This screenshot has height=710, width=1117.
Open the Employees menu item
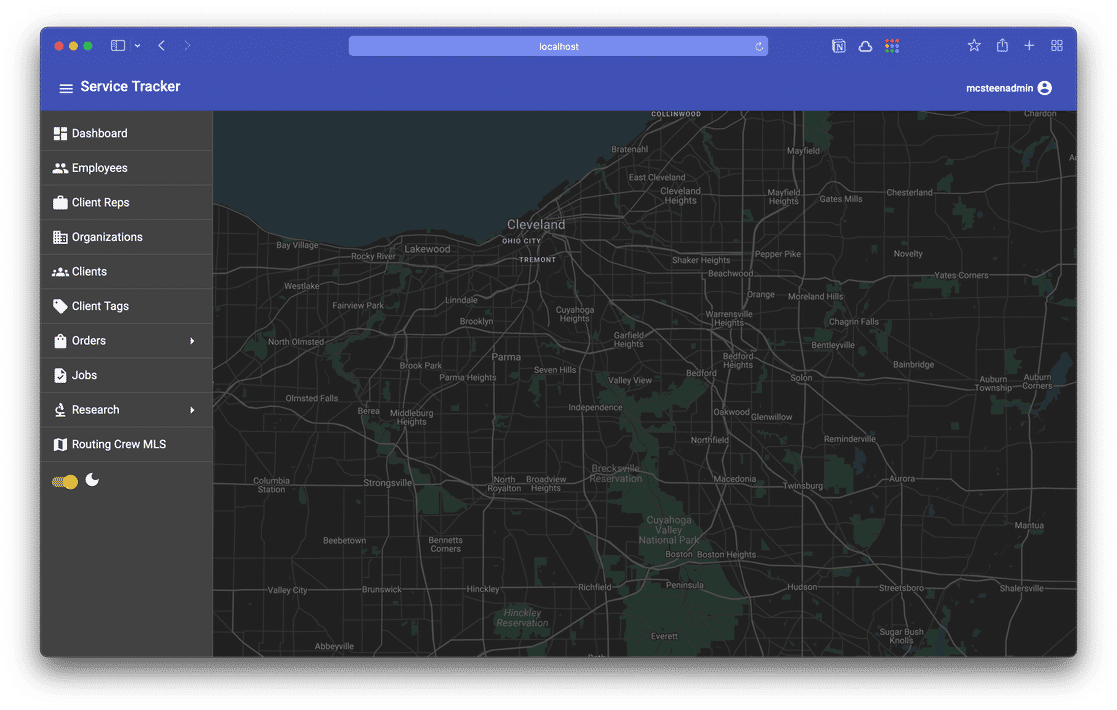[126, 168]
